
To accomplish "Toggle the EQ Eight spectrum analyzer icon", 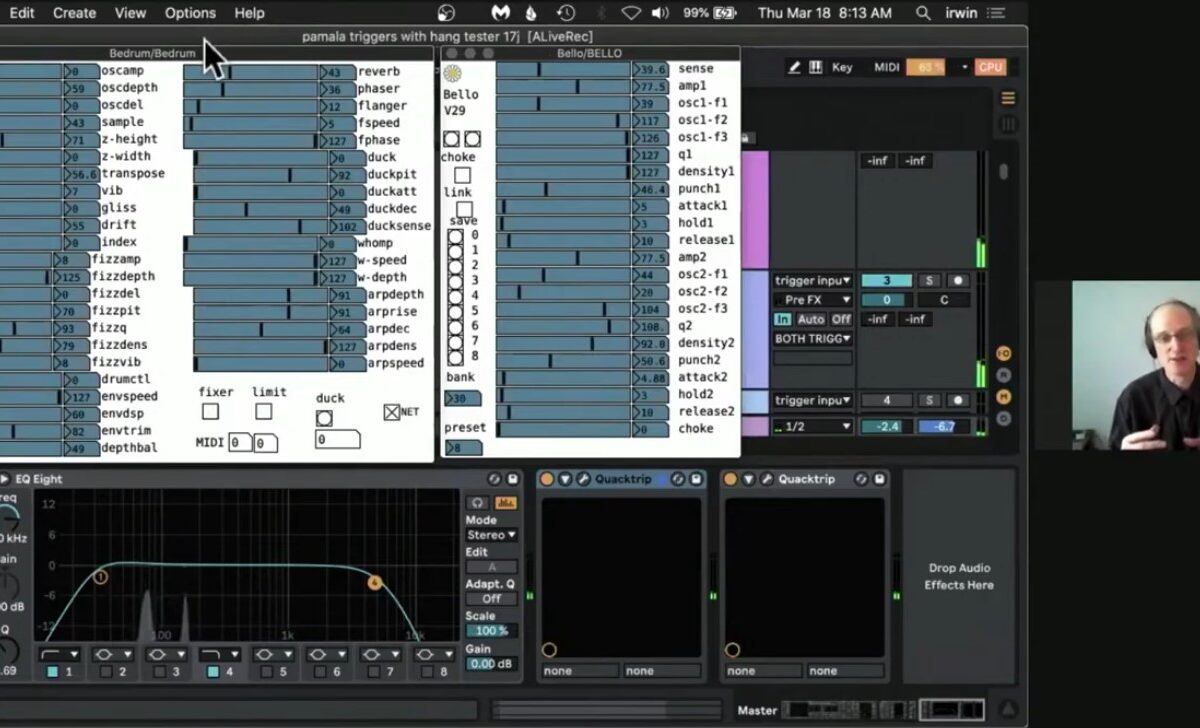I will [505, 503].
